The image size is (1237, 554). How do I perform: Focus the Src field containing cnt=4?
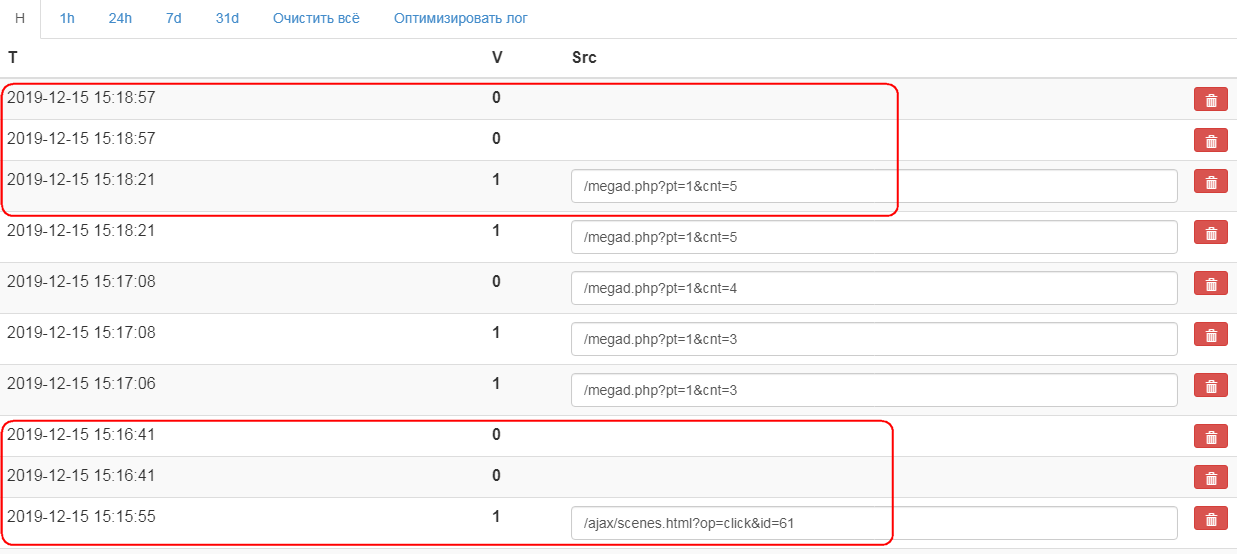tap(873, 288)
